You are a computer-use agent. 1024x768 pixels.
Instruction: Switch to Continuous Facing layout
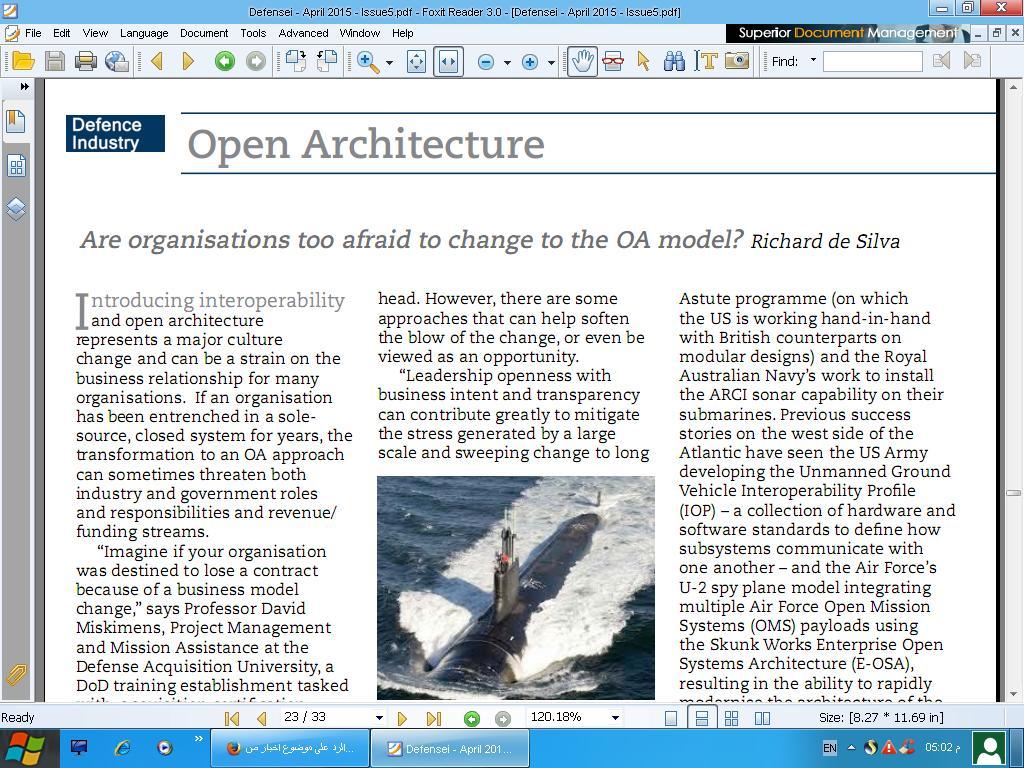coord(731,718)
